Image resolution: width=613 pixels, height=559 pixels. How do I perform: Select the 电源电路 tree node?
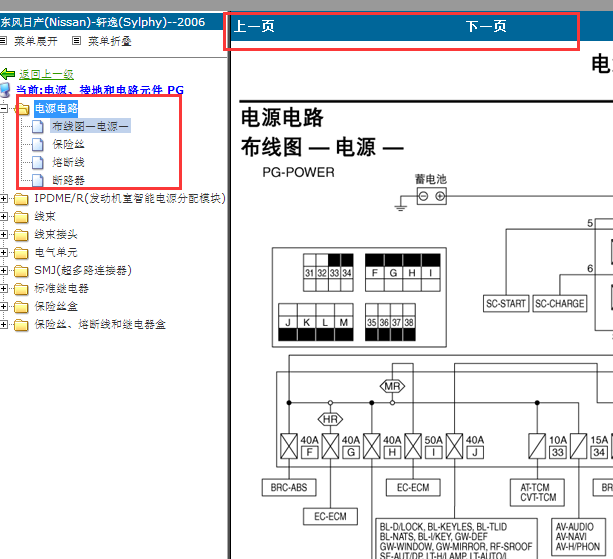pos(56,108)
